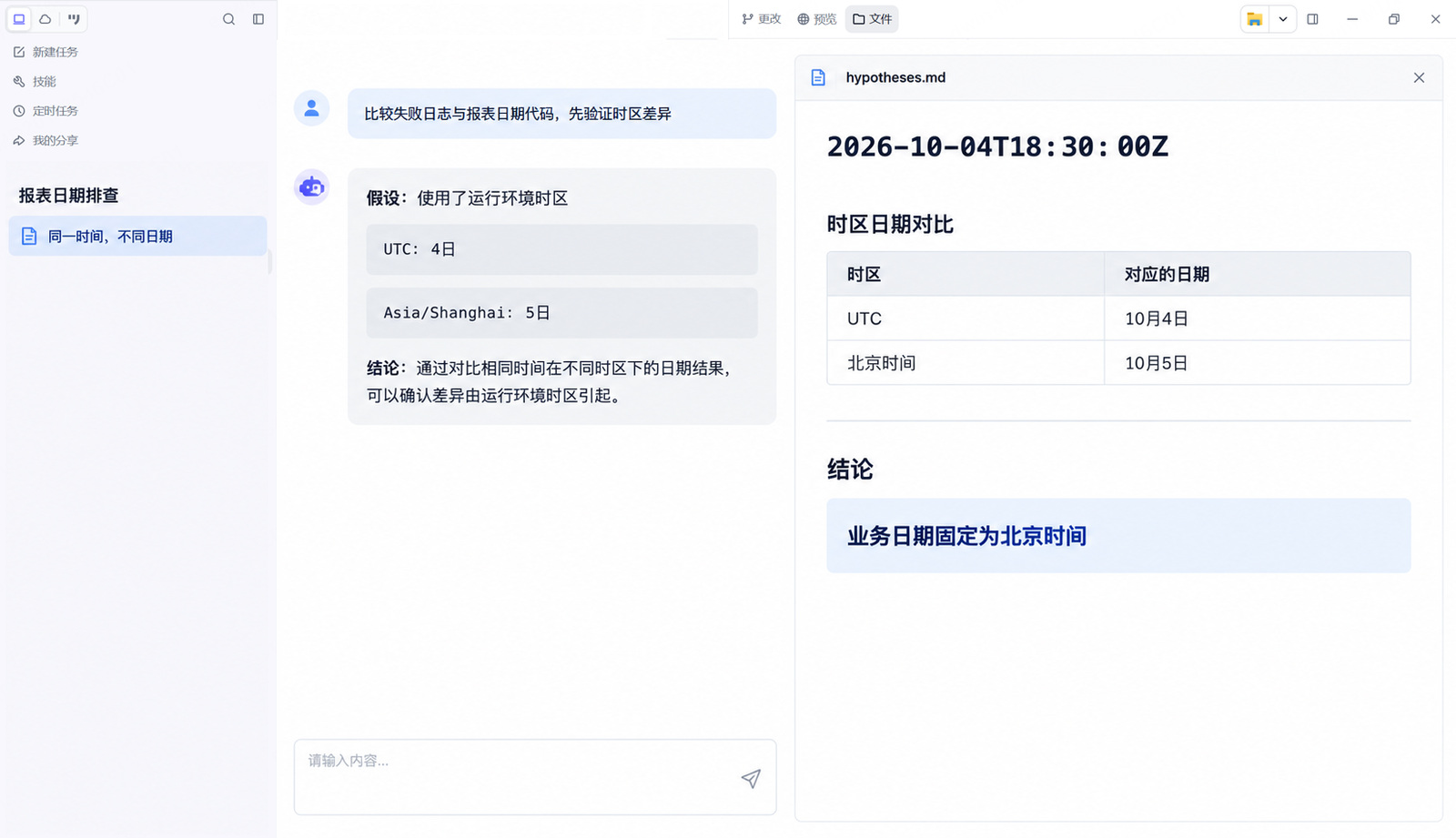1456x838 pixels.
Task: Open the 技能 skills page
Action: click(35, 81)
